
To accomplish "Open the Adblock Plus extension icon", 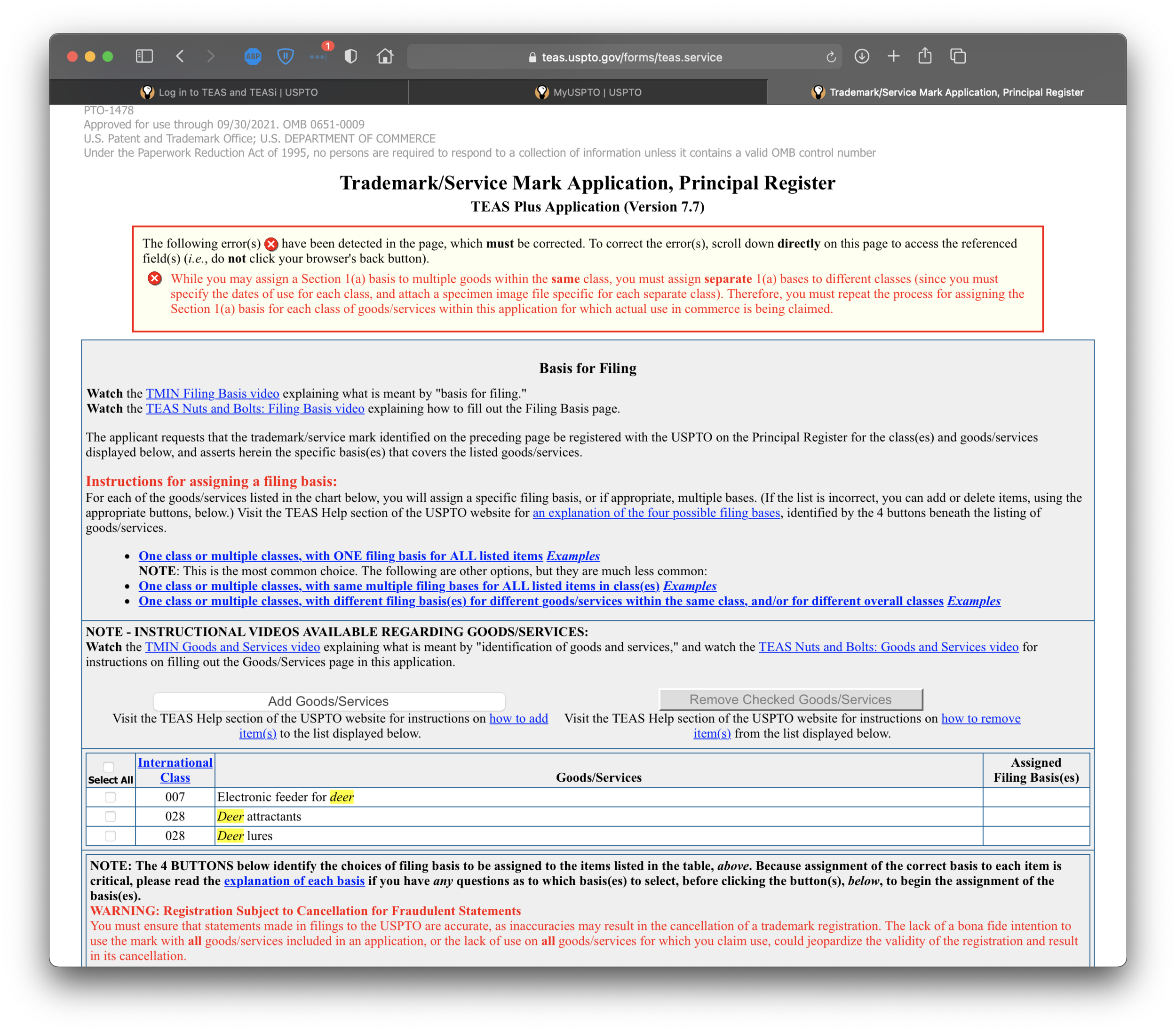I will click(253, 56).
